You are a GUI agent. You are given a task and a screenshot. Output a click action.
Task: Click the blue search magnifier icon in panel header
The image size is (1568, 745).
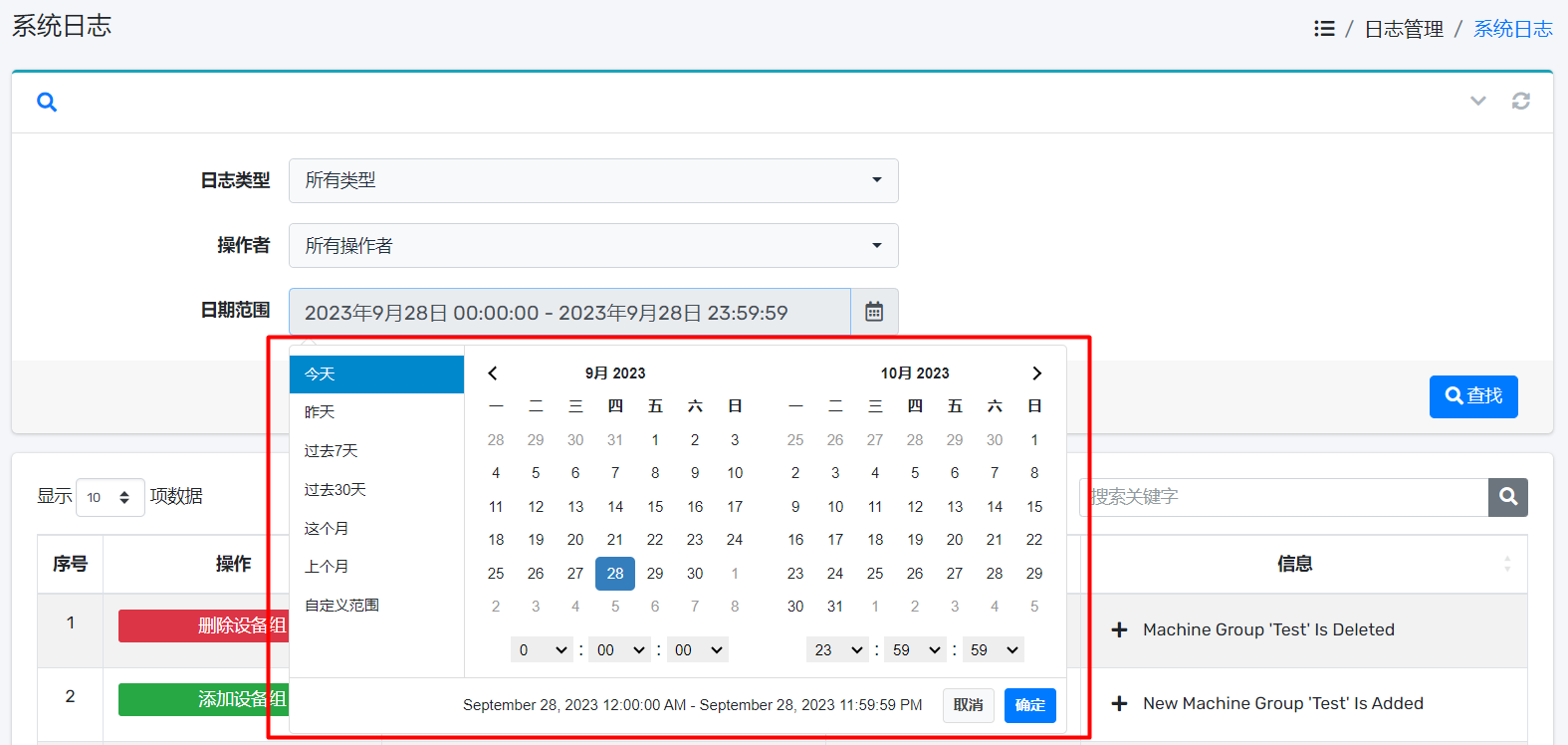47,102
